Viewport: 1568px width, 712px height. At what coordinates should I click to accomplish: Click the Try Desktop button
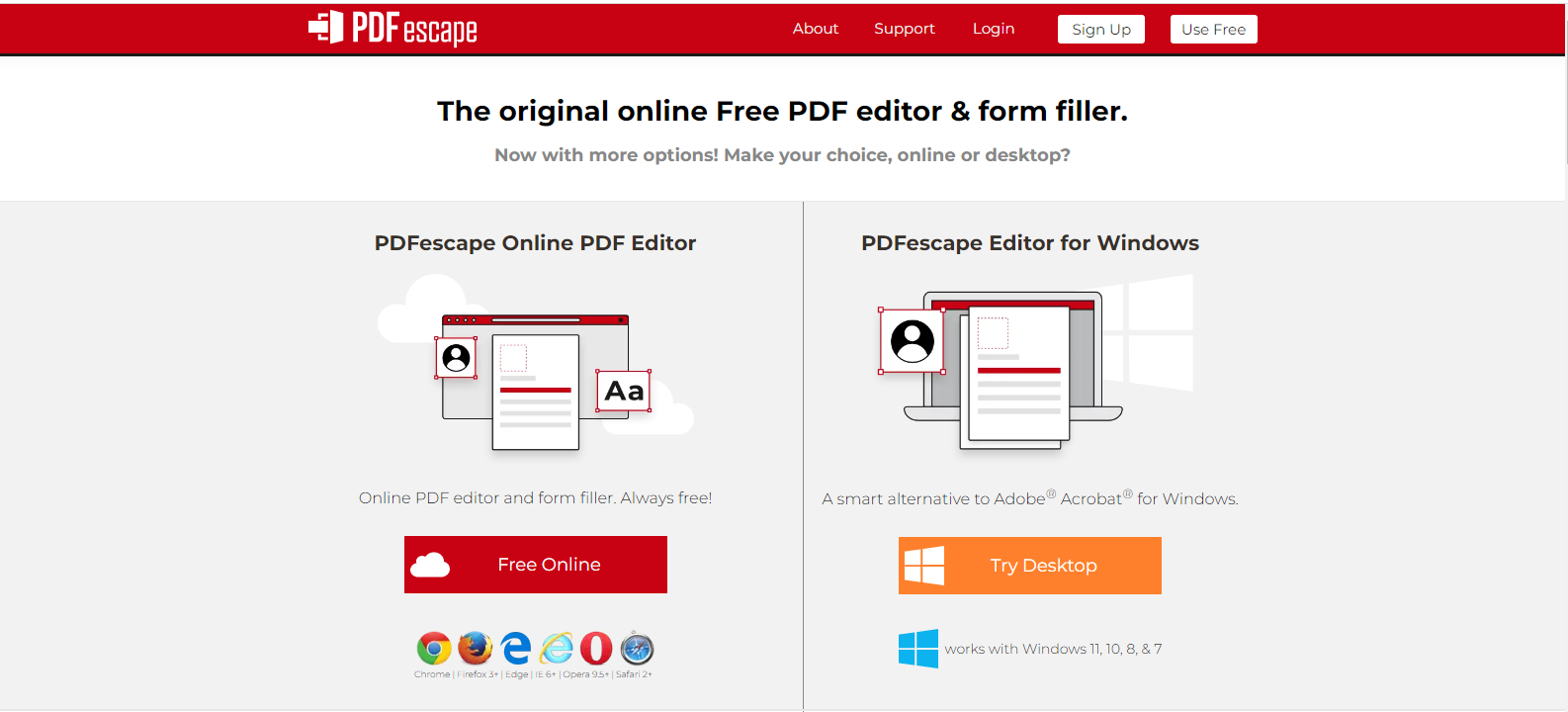pyautogui.click(x=1030, y=566)
